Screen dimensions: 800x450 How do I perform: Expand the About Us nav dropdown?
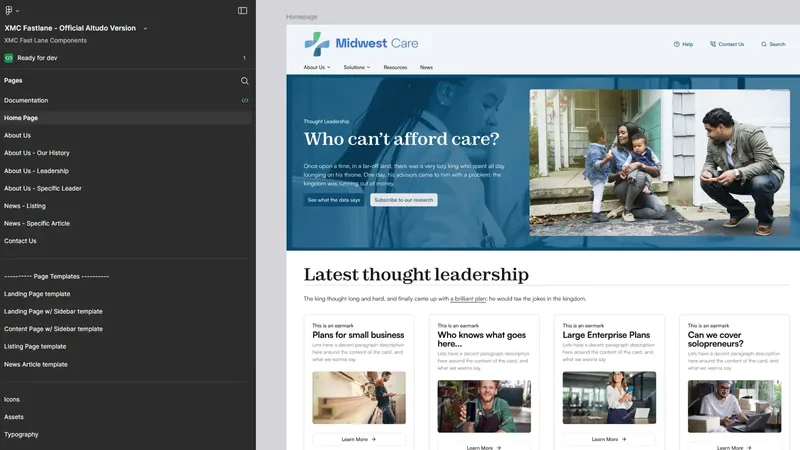coord(316,67)
